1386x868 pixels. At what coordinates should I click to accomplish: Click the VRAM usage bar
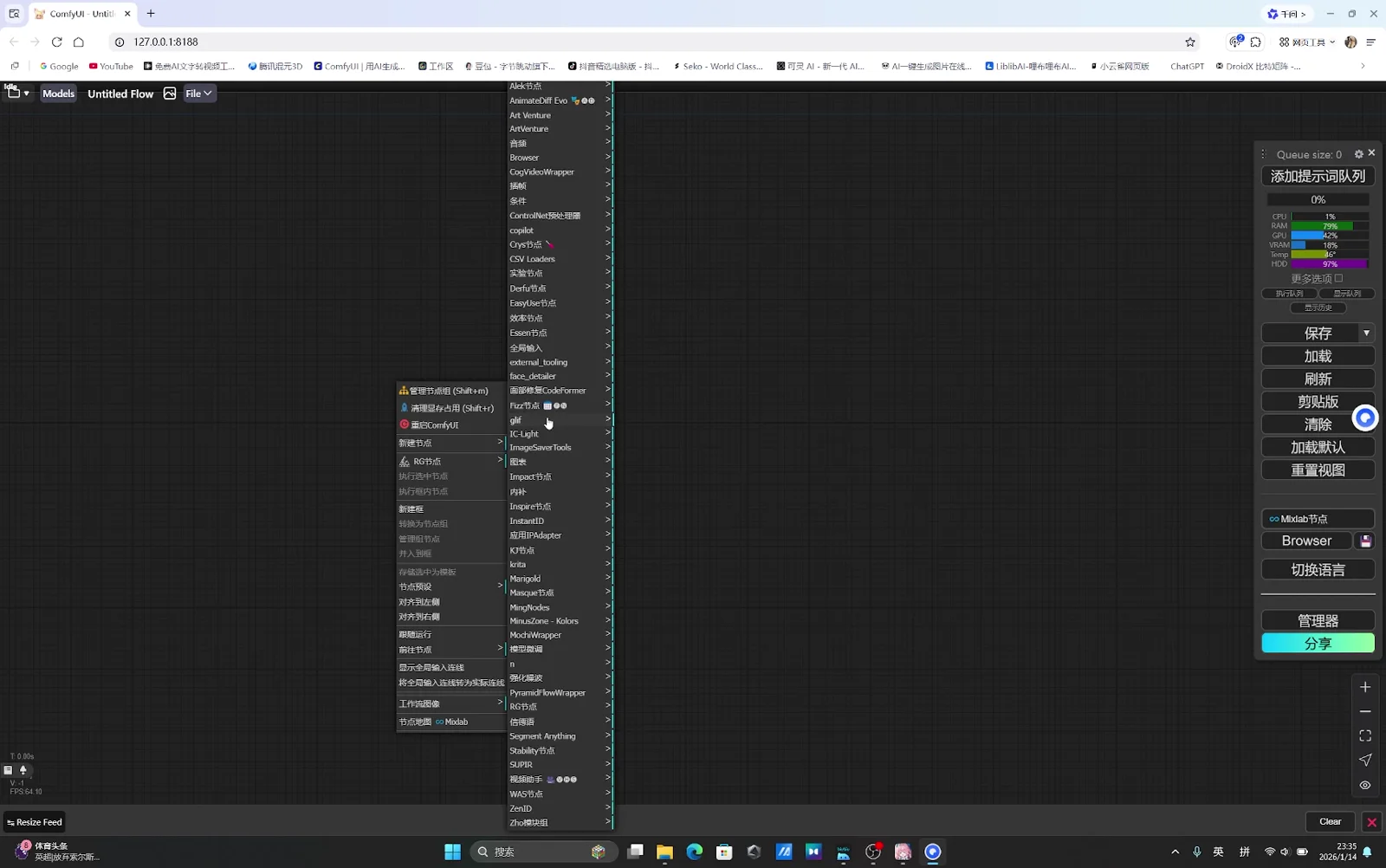click(1330, 245)
